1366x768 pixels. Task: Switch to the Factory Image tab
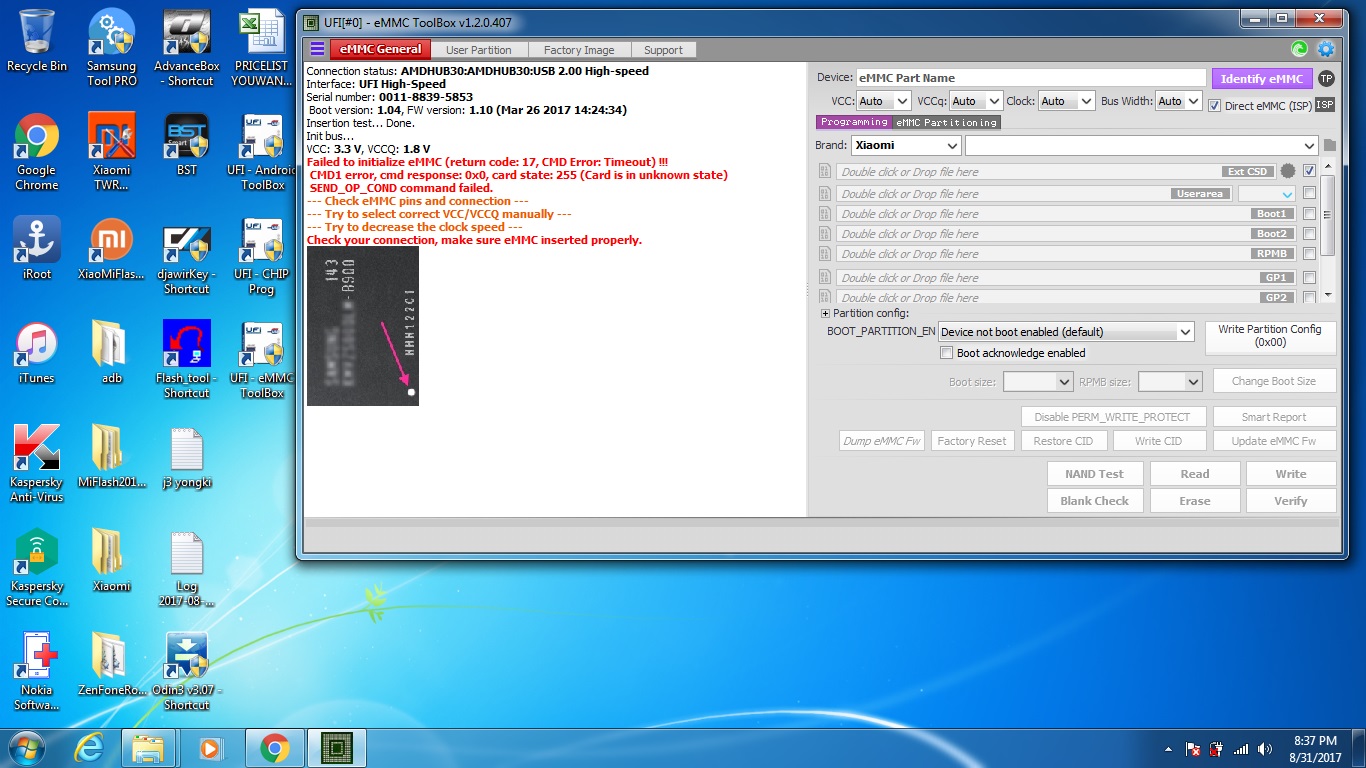click(578, 50)
